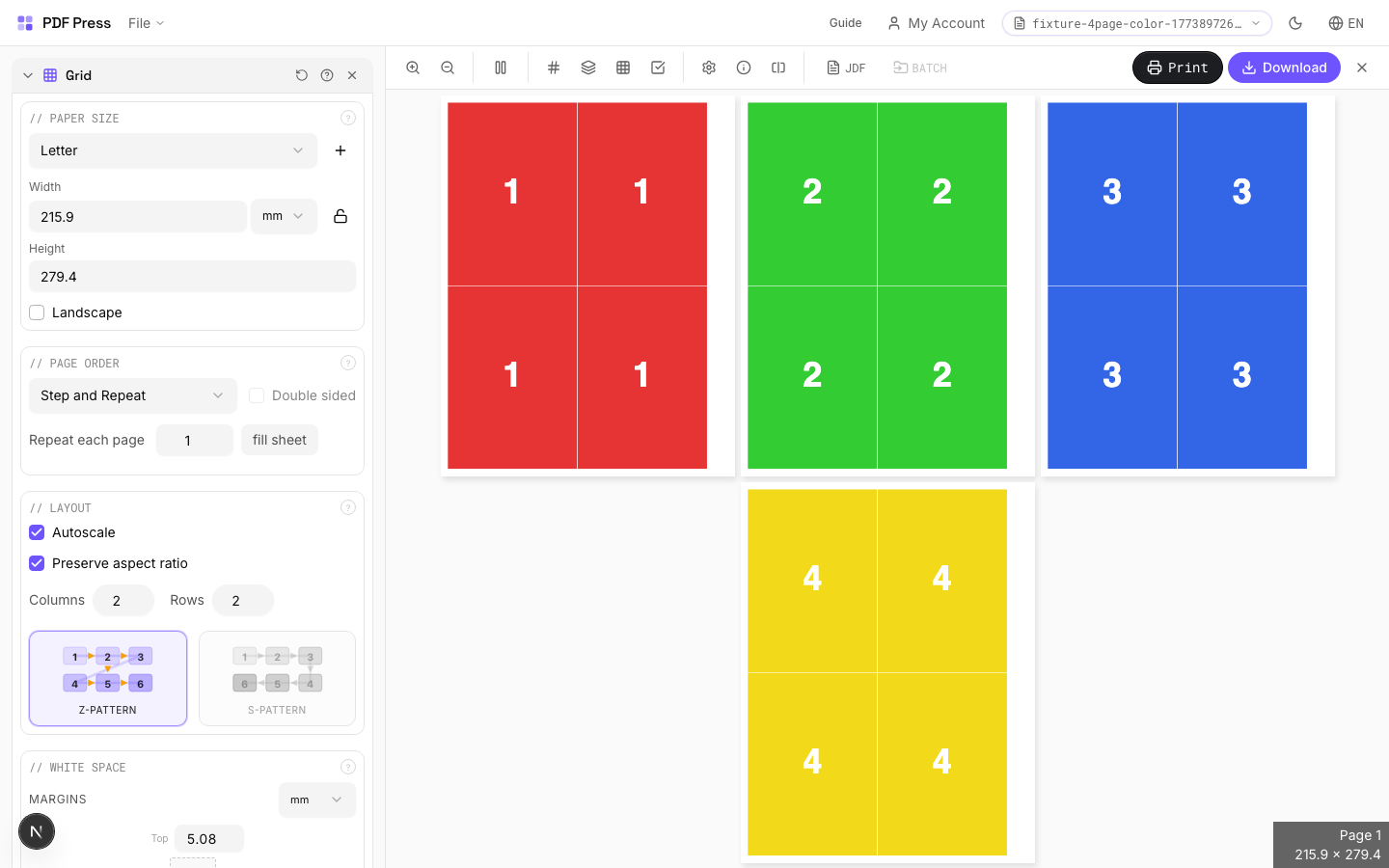This screenshot has width=1389, height=868.
Task: Click the fill sheet option
Action: click(x=279, y=440)
